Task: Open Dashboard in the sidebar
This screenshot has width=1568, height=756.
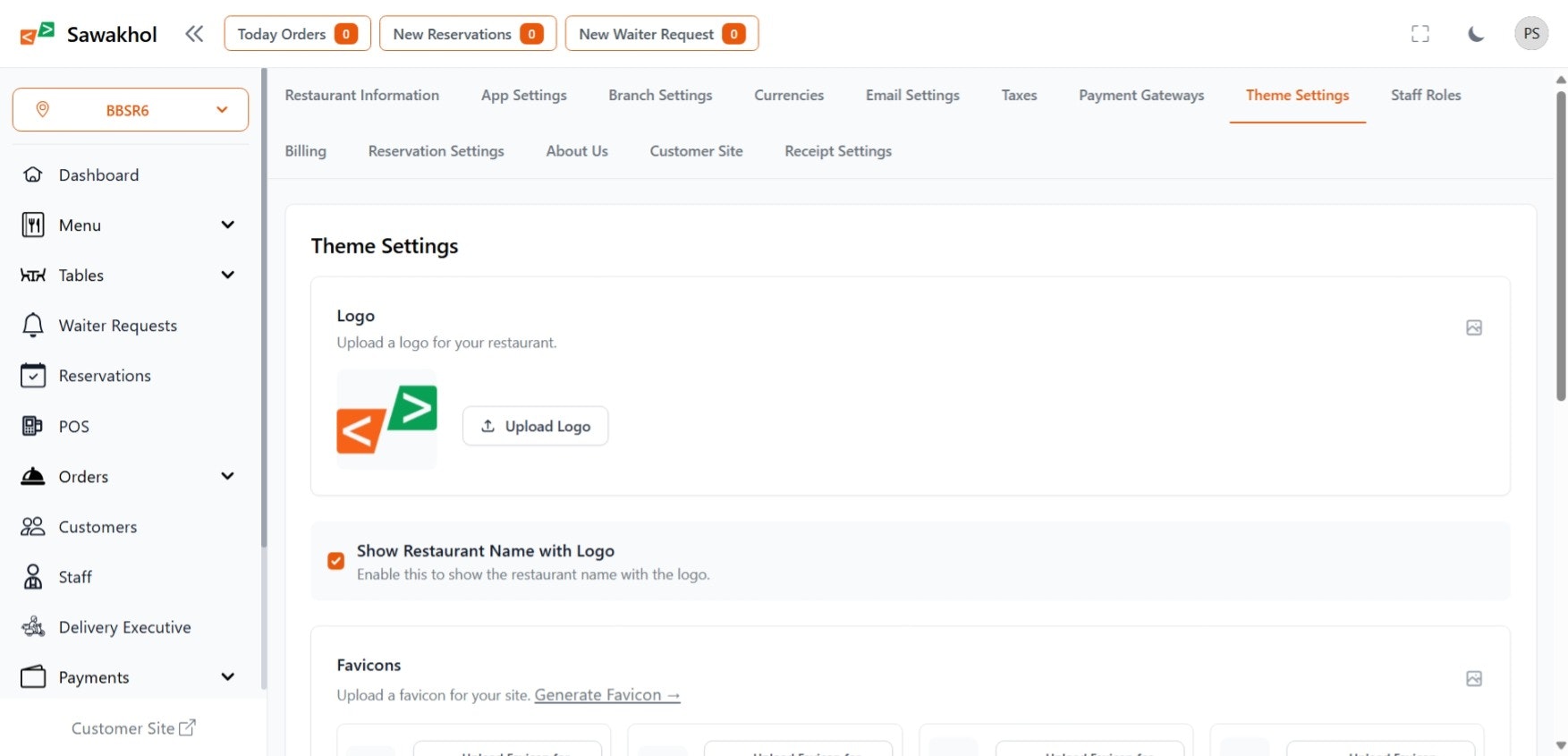Action: tap(131, 174)
